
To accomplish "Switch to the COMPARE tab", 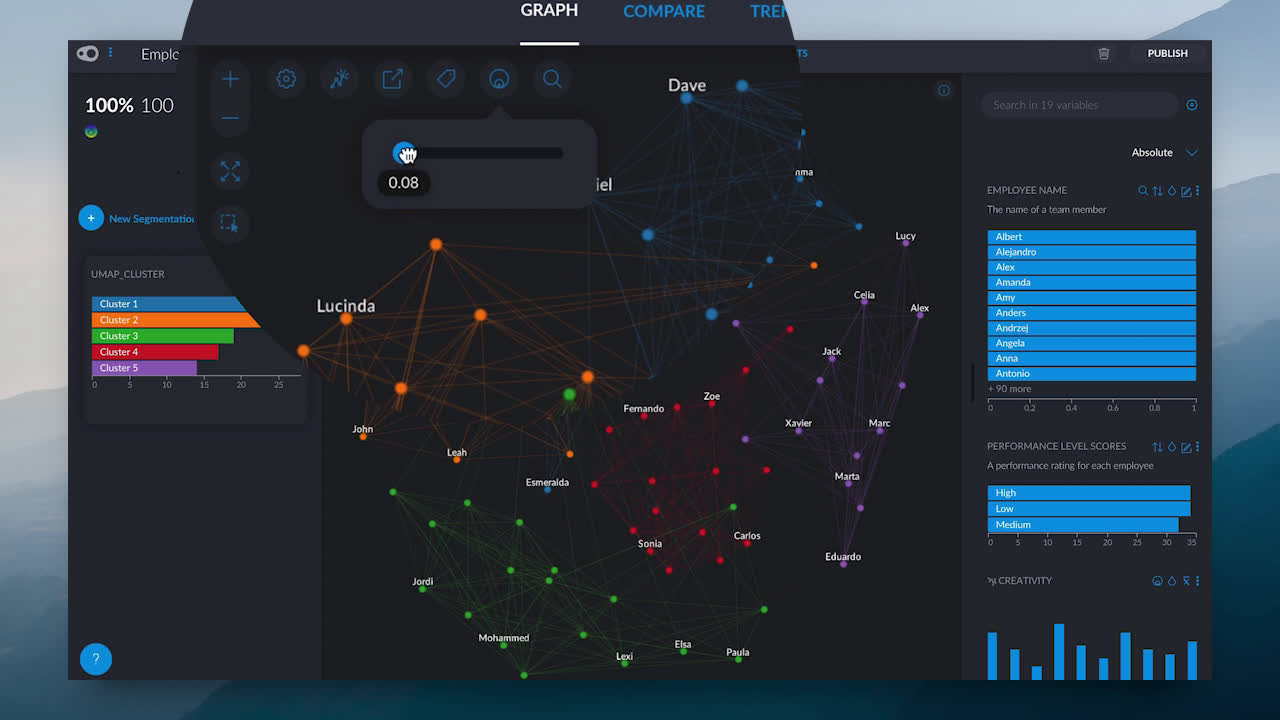I will [x=664, y=11].
